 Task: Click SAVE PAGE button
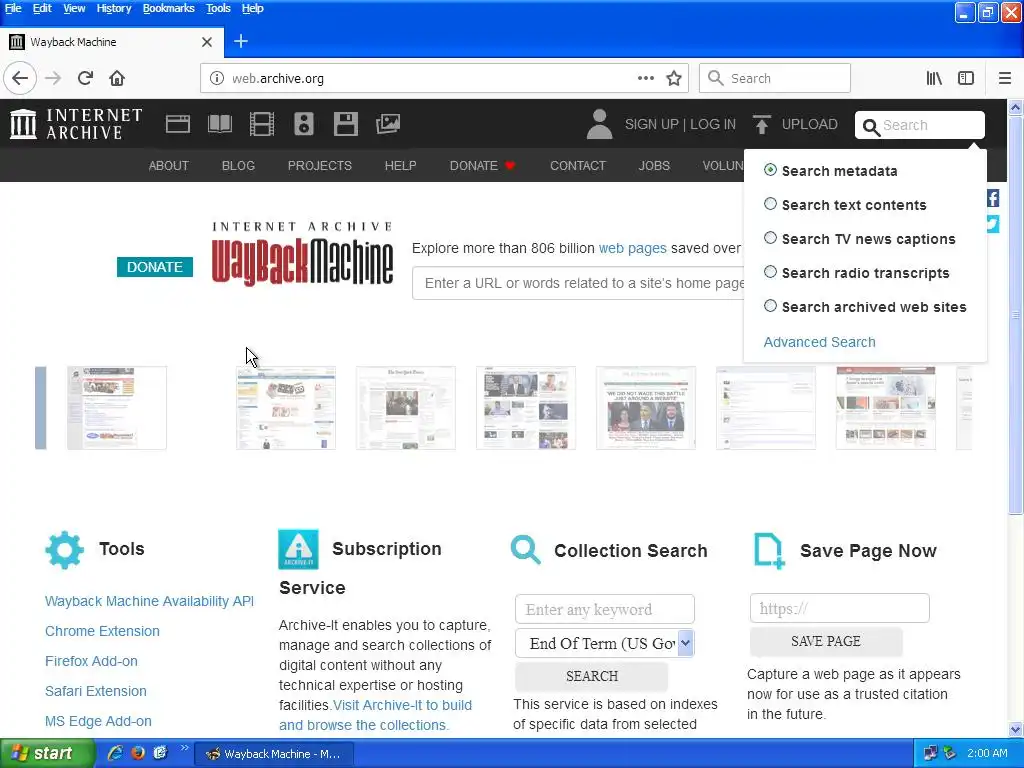click(x=825, y=641)
